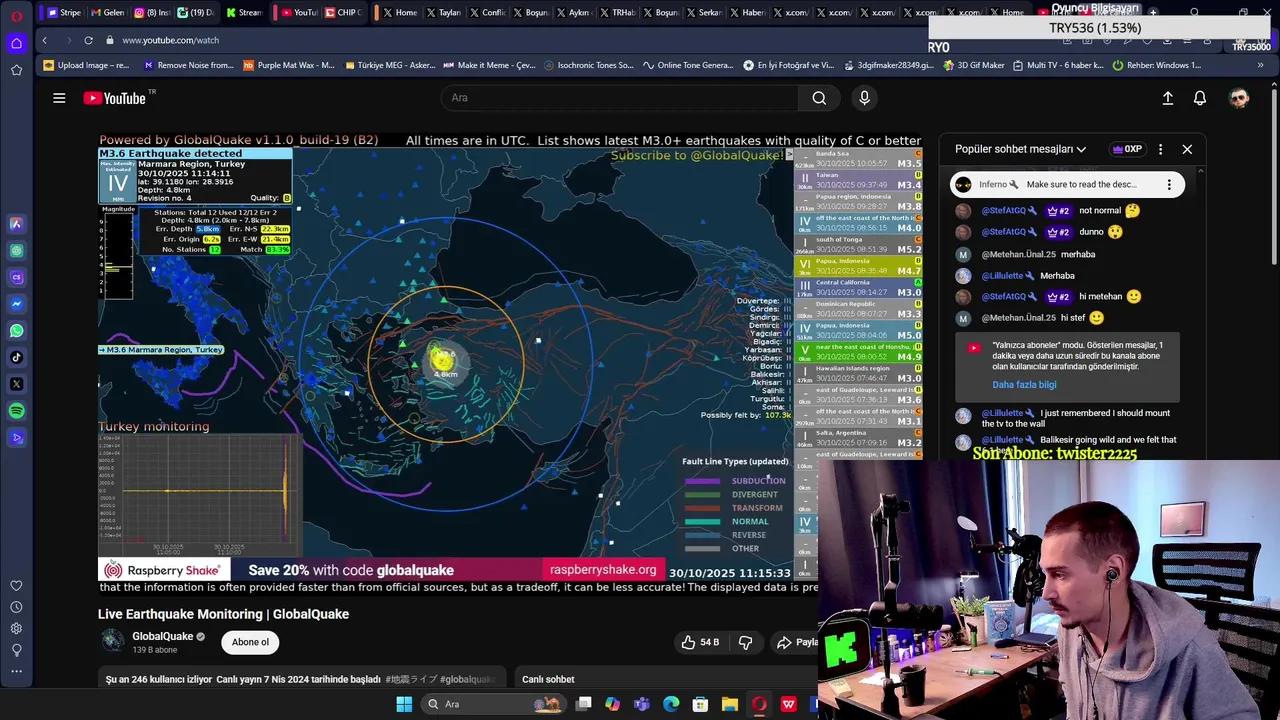Go to Opera start page home icon
Viewport: 1280px width, 720px height.
(x=16, y=43)
